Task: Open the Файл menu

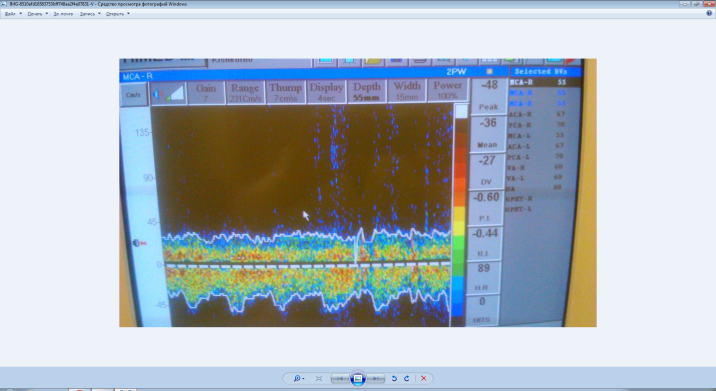Action: [x=13, y=14]
